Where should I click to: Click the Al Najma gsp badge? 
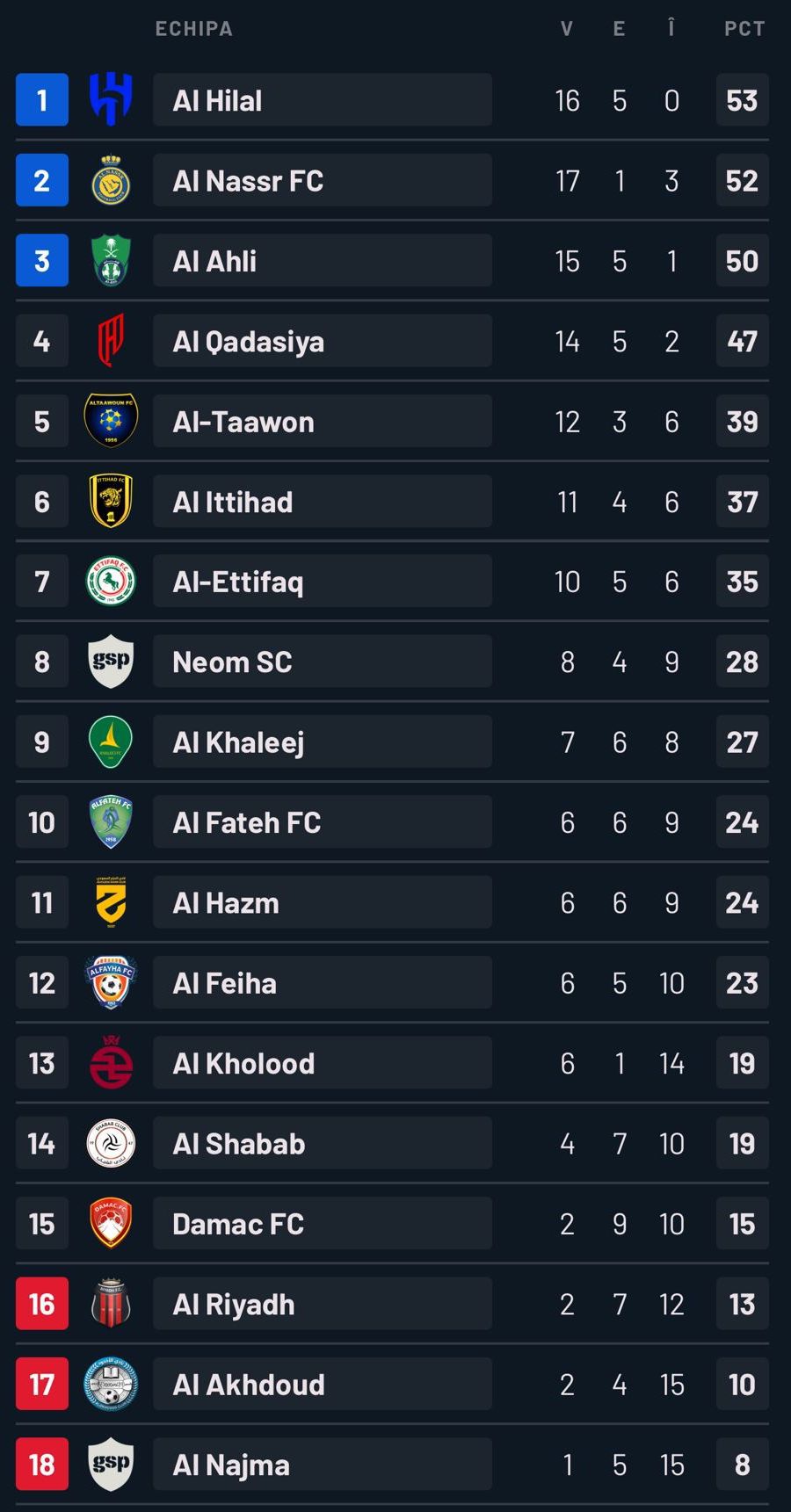[112, 1464]
